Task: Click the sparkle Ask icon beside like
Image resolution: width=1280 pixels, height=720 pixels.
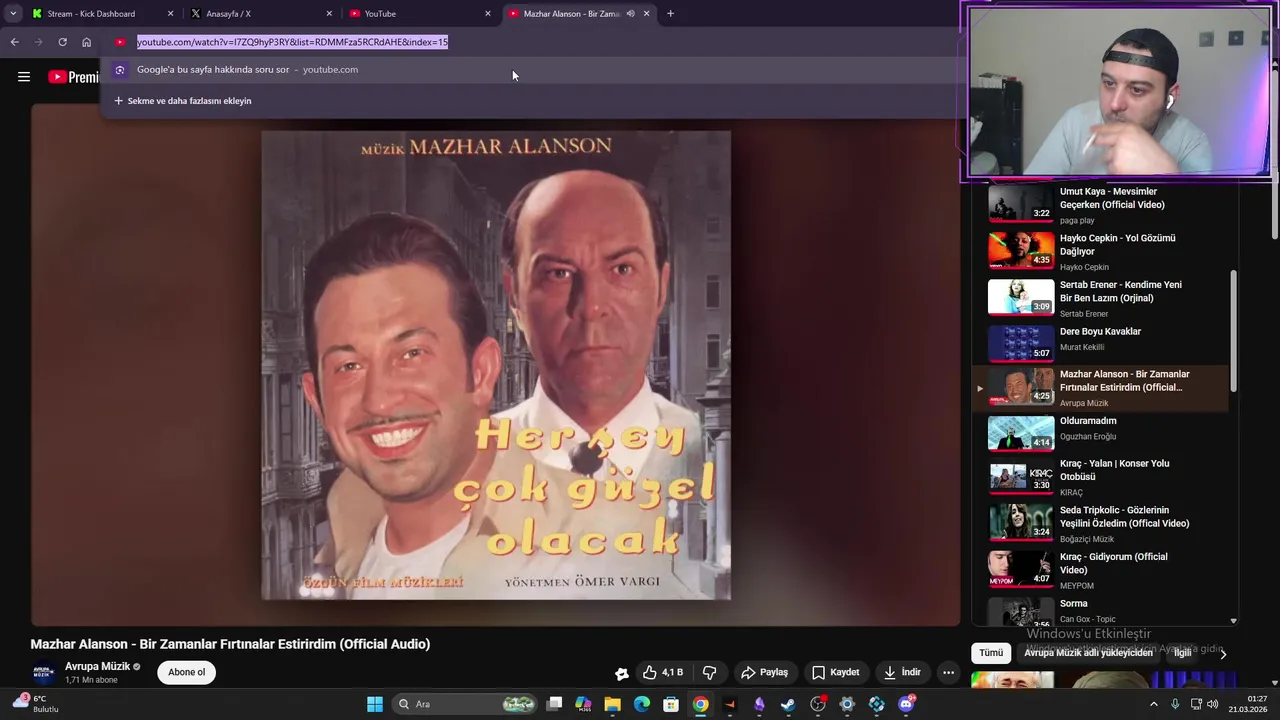Action: (x=621, y=673)
